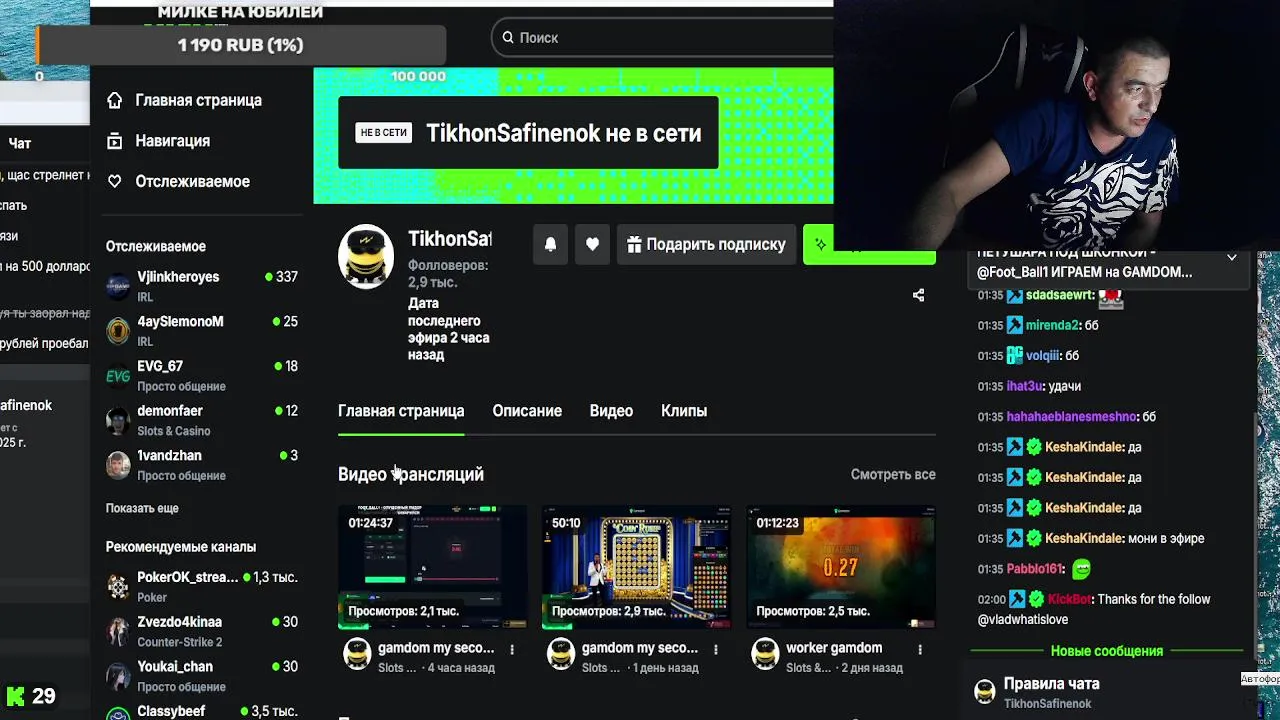Image resolution: width=1280 pixels, height=720 pixels.
Task: Open options menu for worker gamdom video
Action: 920,649
